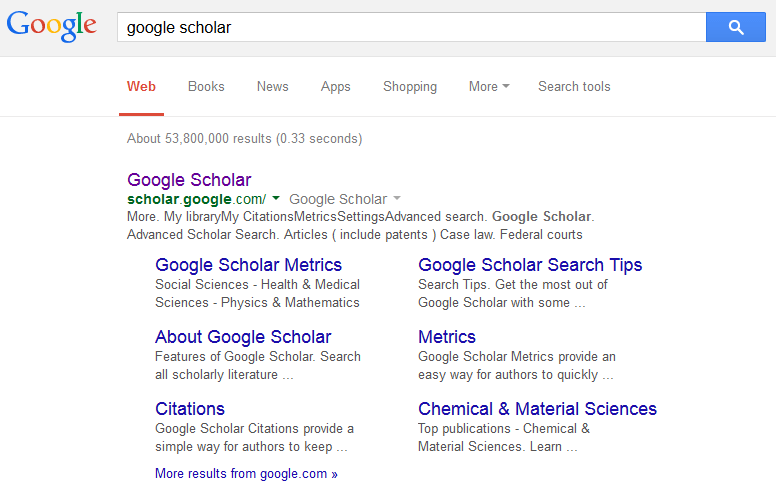Select the Shopping tab
776x494 pixels.
410,86
